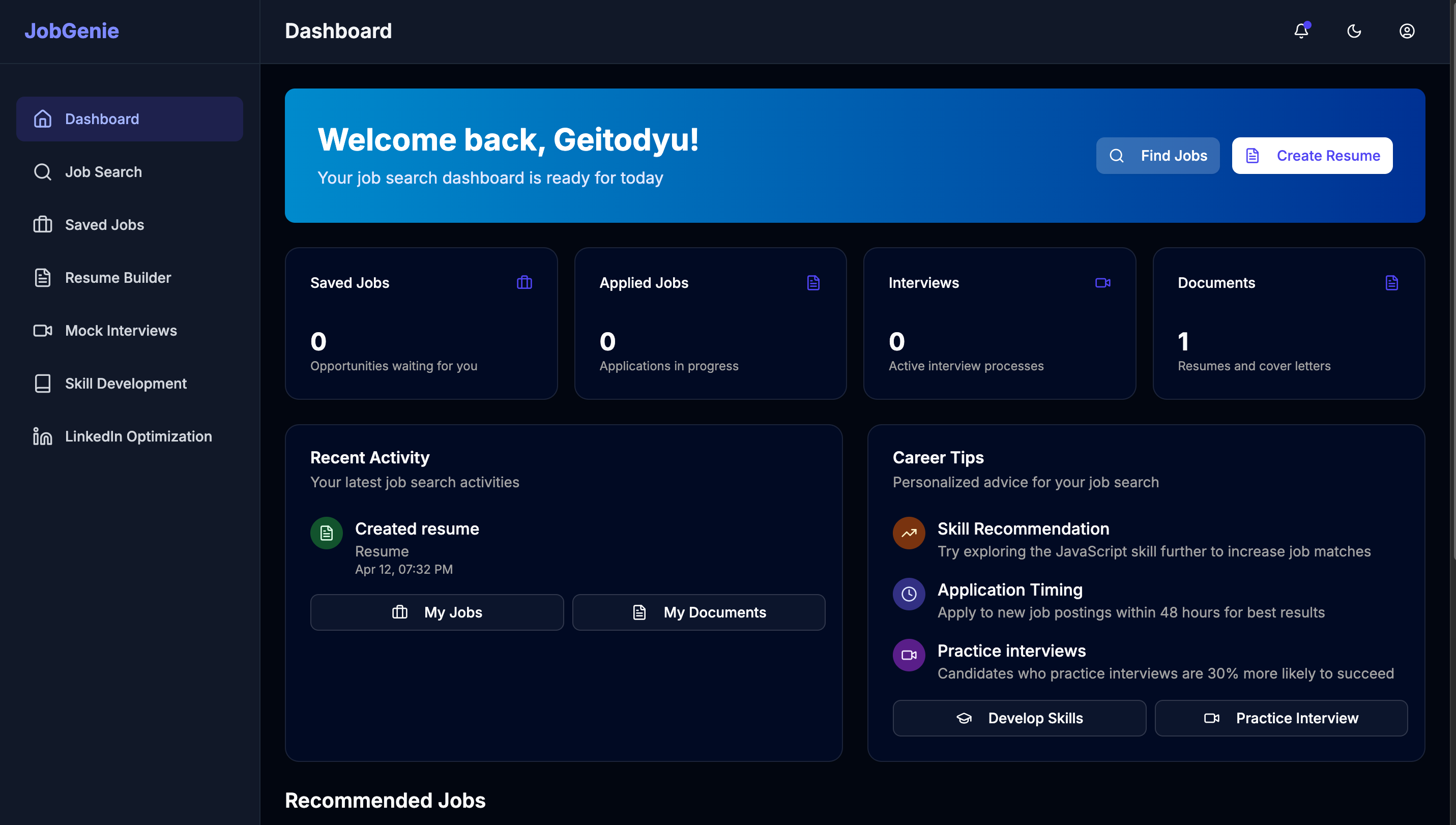
Task: Open My Documents button
Action: (x=698, y=612)
